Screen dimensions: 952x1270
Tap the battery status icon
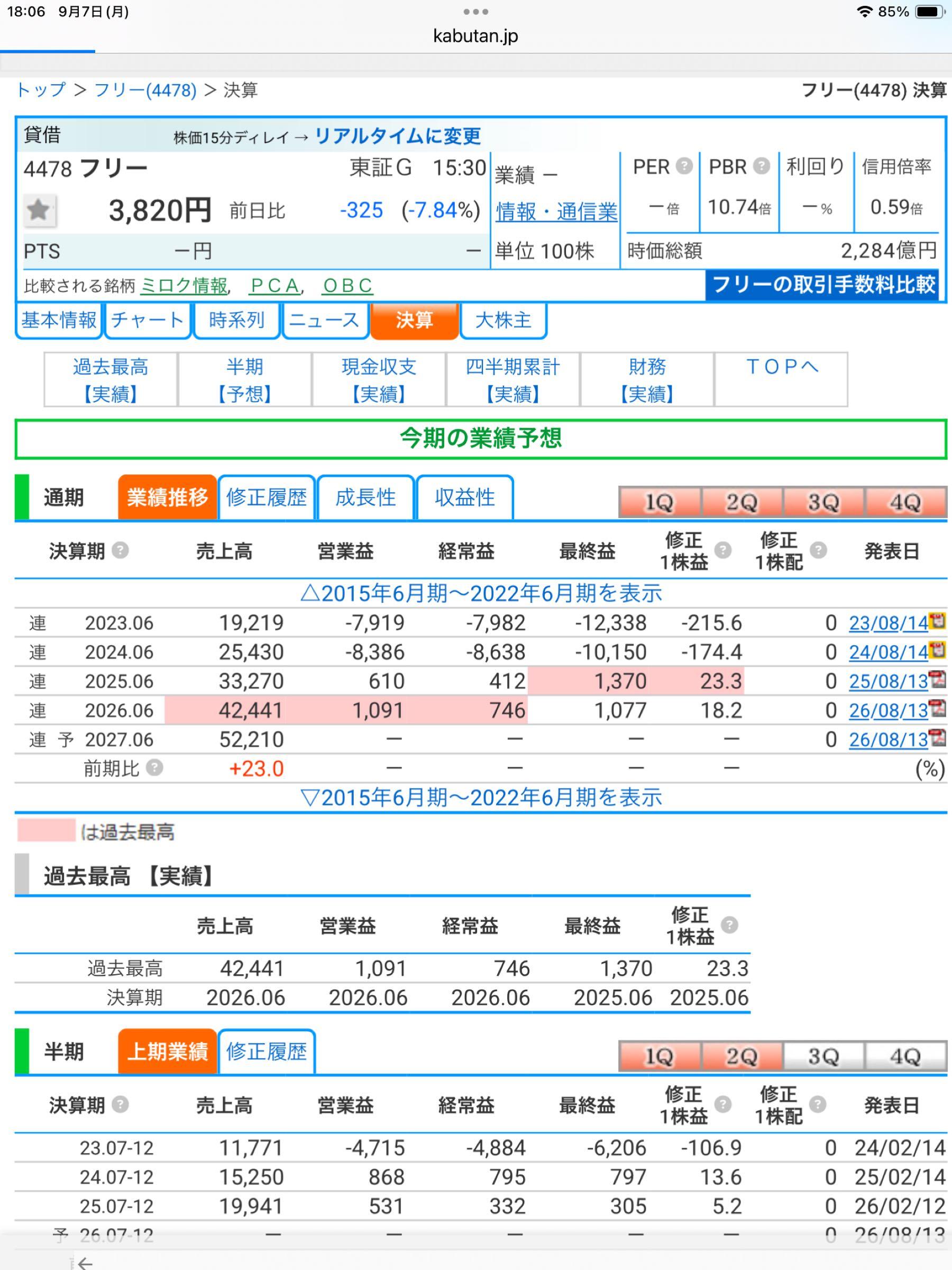click(930, 12)
